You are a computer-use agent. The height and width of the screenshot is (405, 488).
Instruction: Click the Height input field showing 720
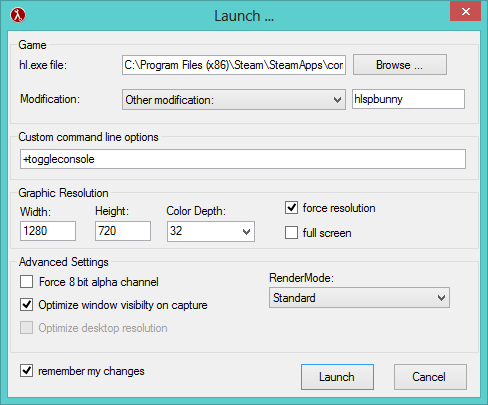coord(123,231)
